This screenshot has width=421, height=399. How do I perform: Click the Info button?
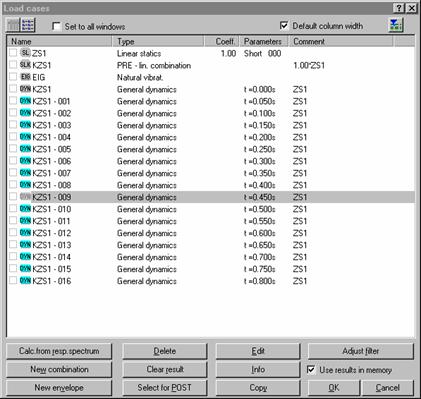pos(258,369)
